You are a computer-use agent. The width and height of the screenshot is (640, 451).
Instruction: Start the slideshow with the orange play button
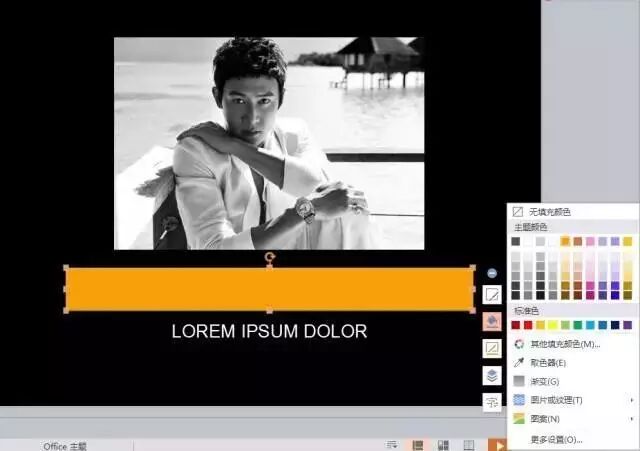point(498,445)
